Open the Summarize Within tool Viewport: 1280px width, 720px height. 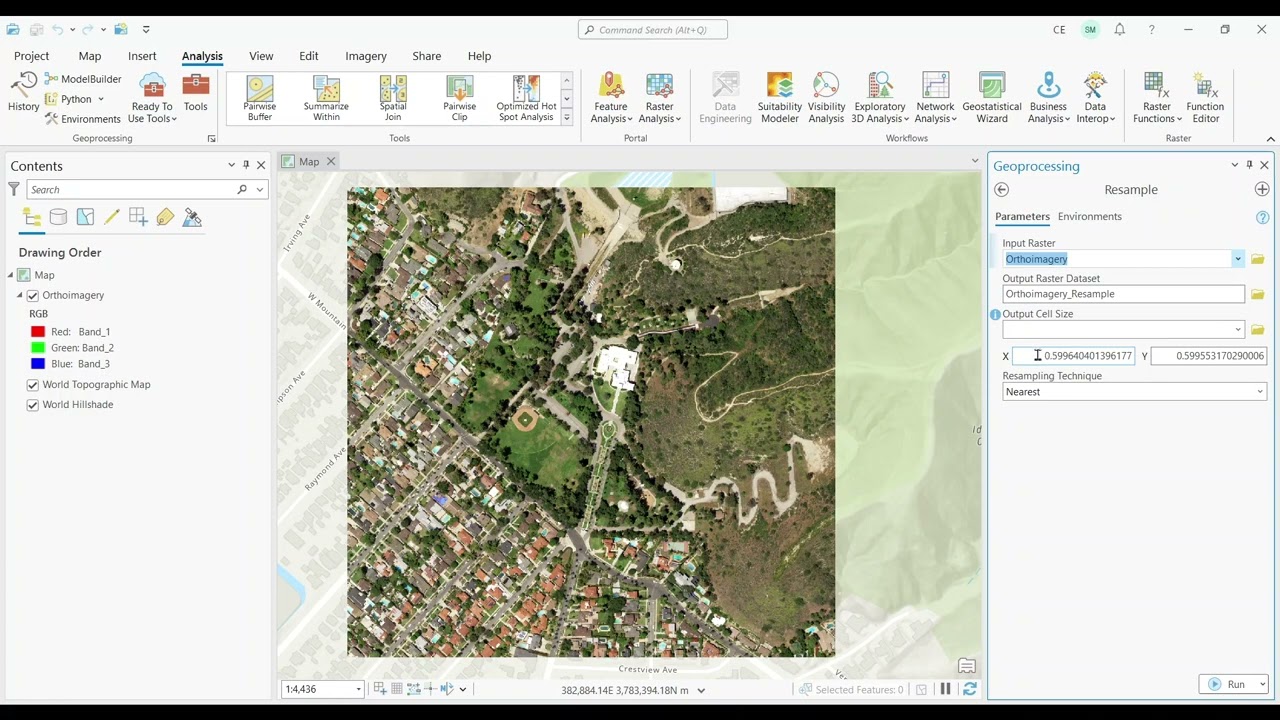click(326, 99)
